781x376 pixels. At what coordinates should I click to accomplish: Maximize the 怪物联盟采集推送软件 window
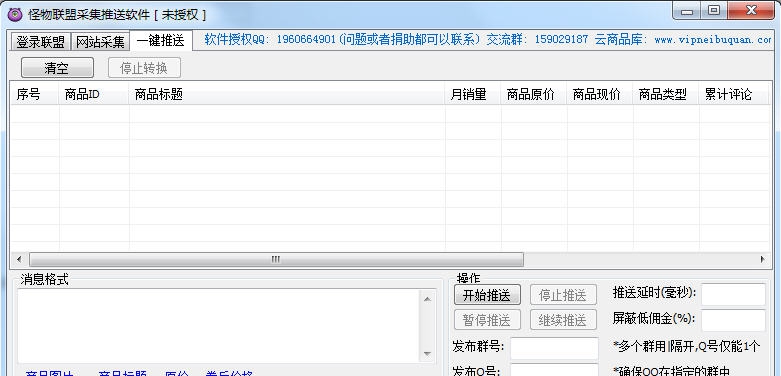pos(714,11)
